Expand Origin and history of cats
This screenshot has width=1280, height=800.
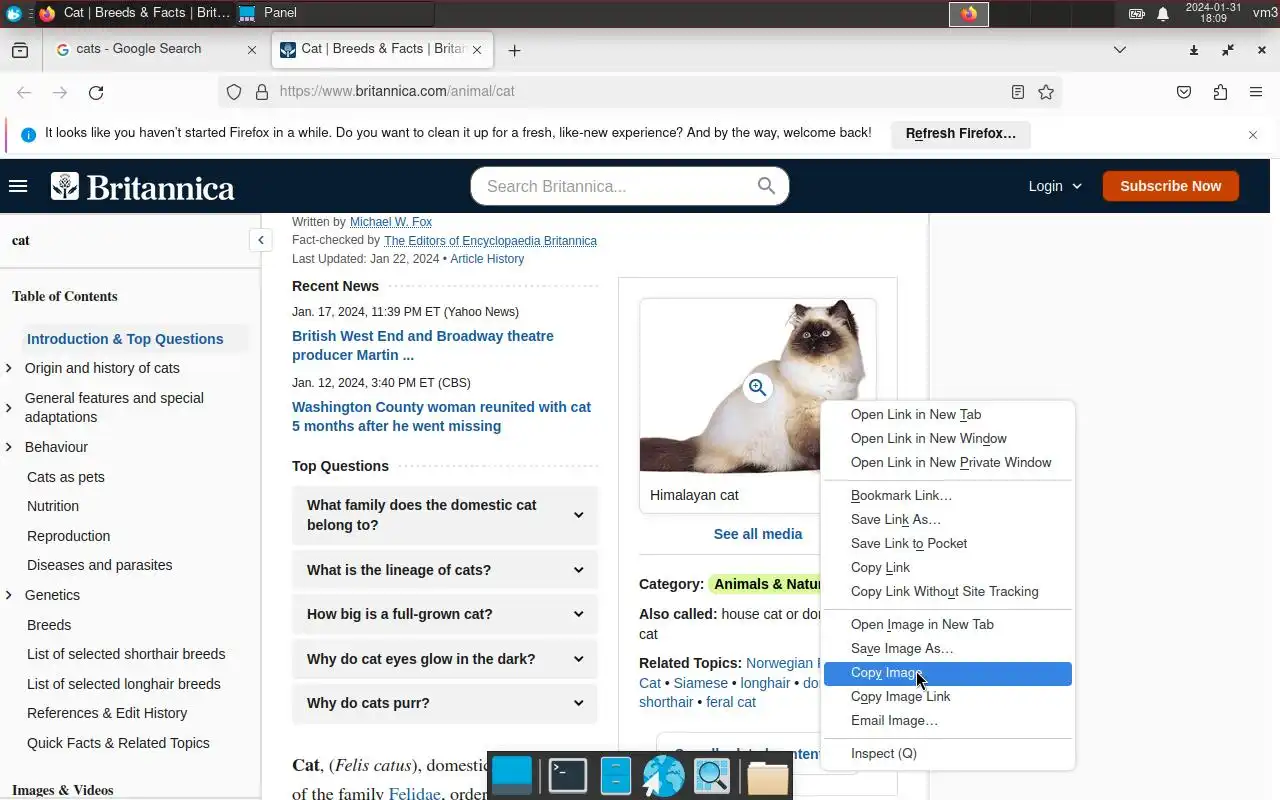pyautogui.click(x=9, y=368)
